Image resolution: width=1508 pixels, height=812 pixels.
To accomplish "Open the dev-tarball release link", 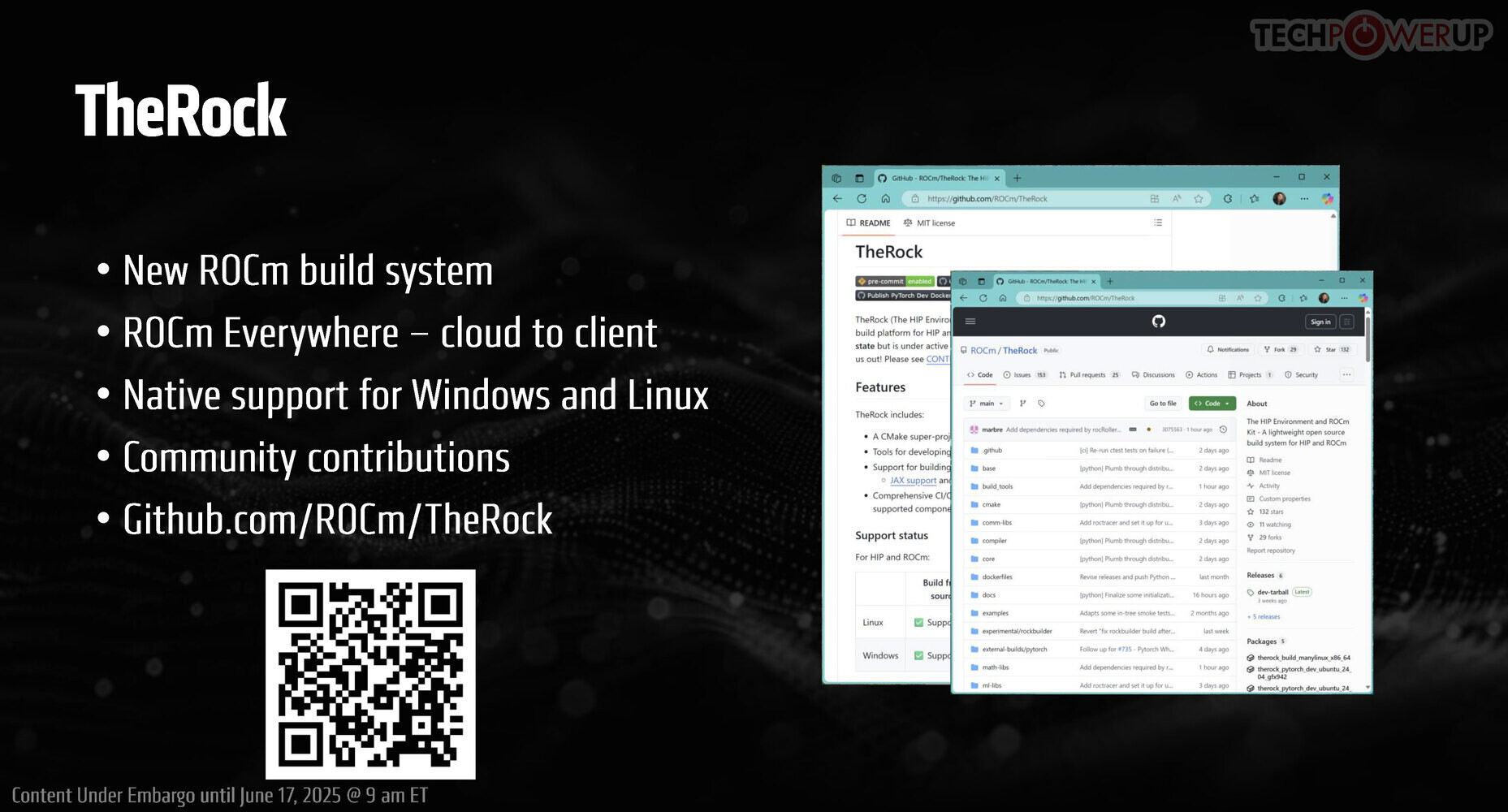I will 1273,592.
